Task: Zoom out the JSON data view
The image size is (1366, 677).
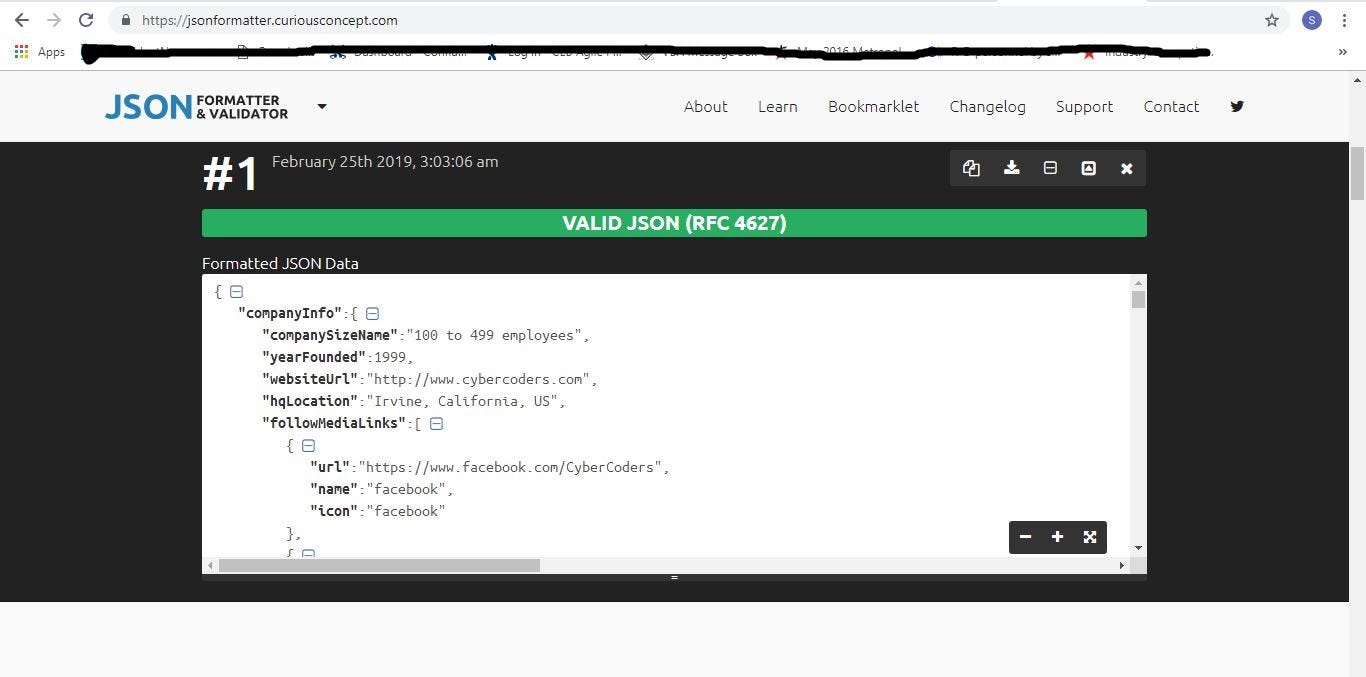Action: click(x=1025, y=537)
